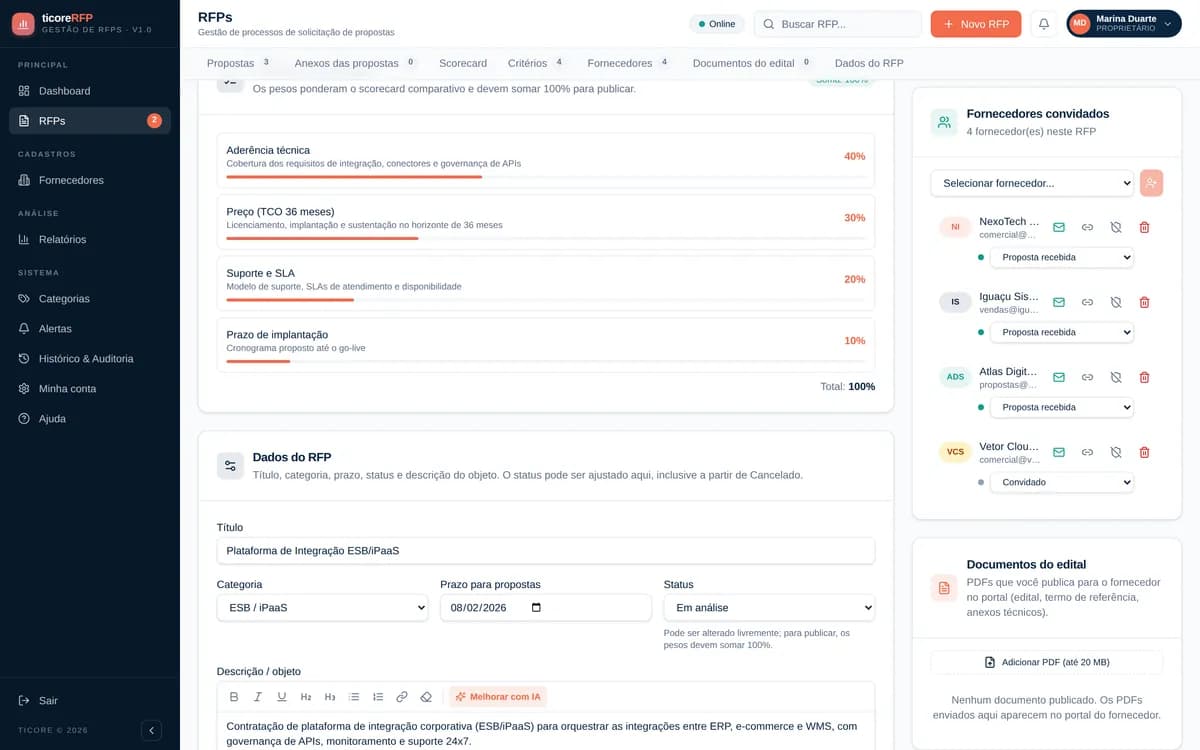Click the Buscar RFP search field
This screenshot has height=750, width=1200.
838,24
